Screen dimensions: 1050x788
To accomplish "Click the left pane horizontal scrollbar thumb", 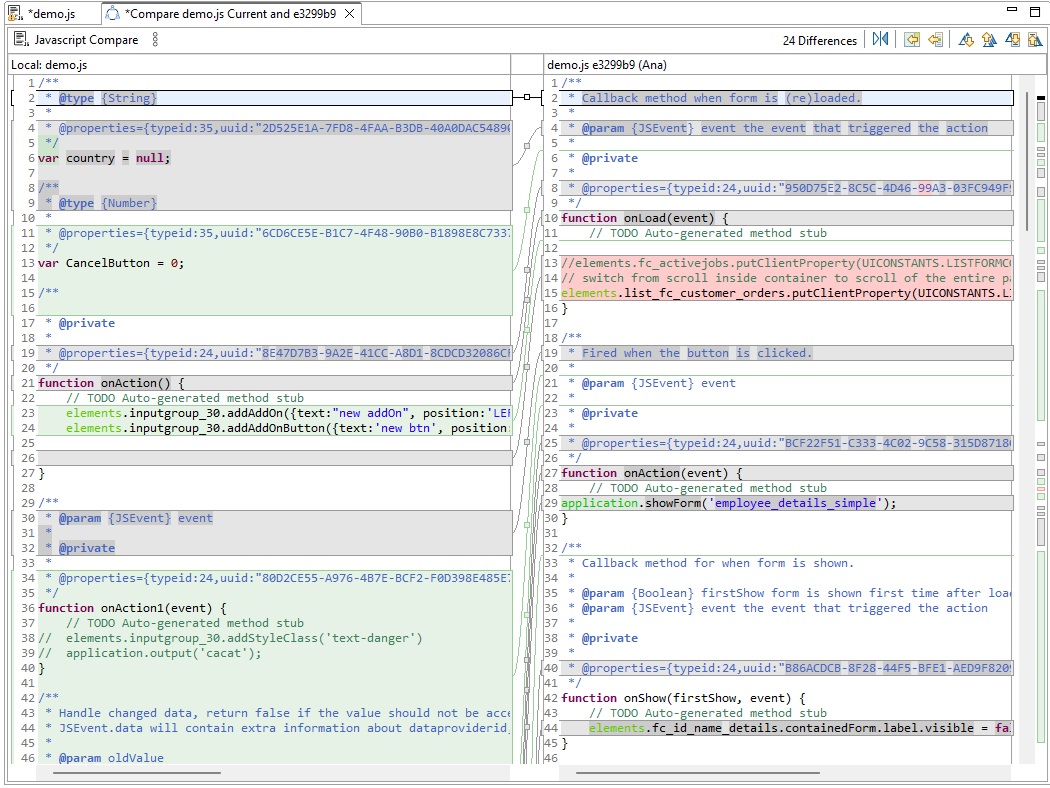I will click(136, 772).
